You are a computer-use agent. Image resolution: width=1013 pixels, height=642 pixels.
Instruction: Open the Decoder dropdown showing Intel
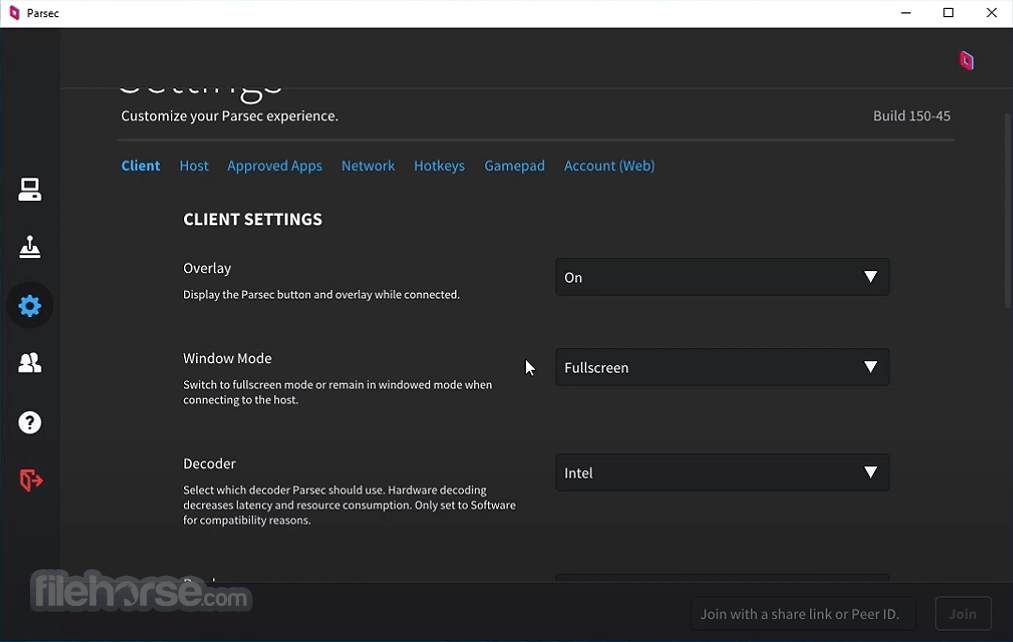pyautogui.click(x=722, y=473)
